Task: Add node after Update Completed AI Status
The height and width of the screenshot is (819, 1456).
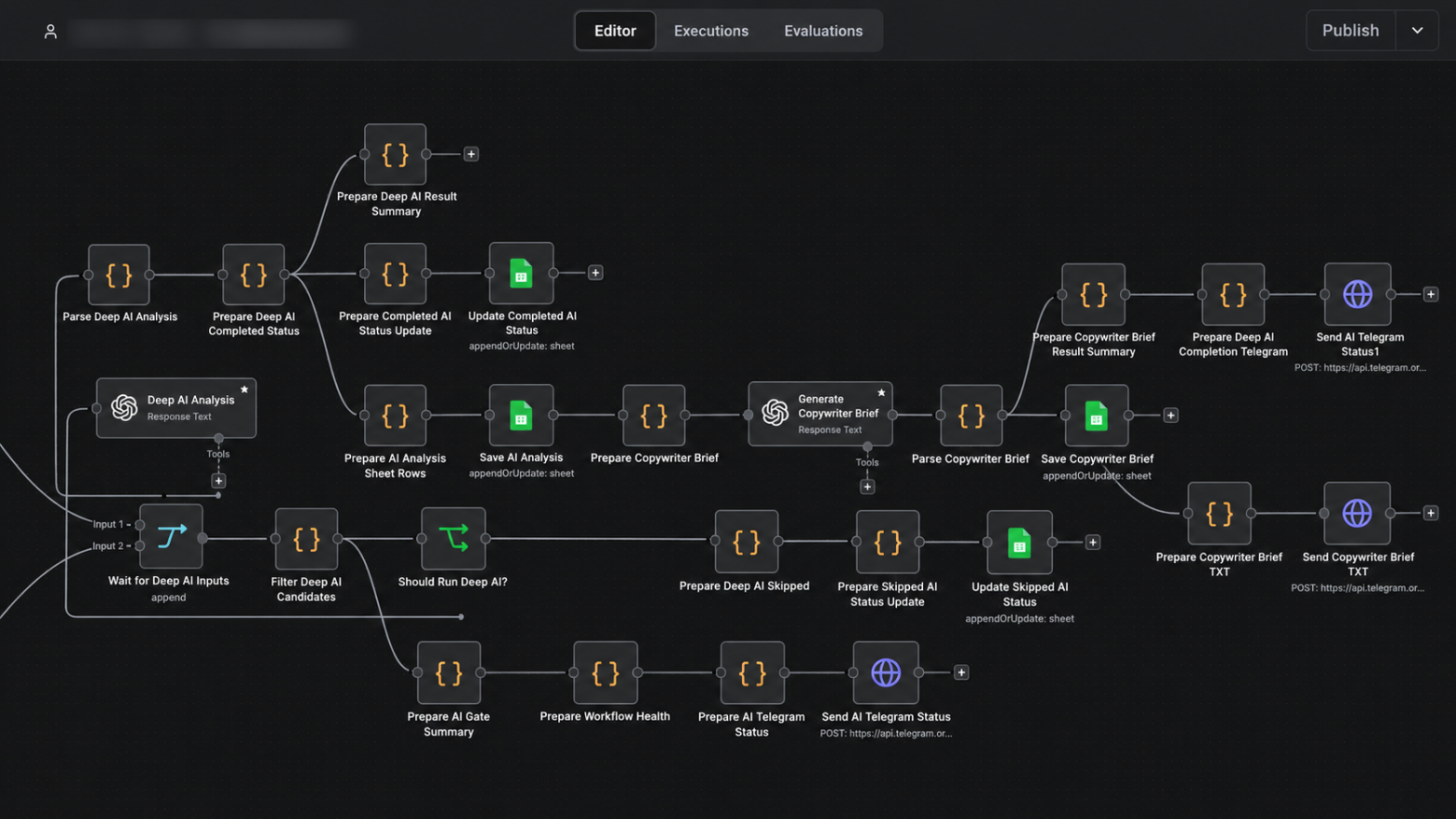Action: [595, 273]
